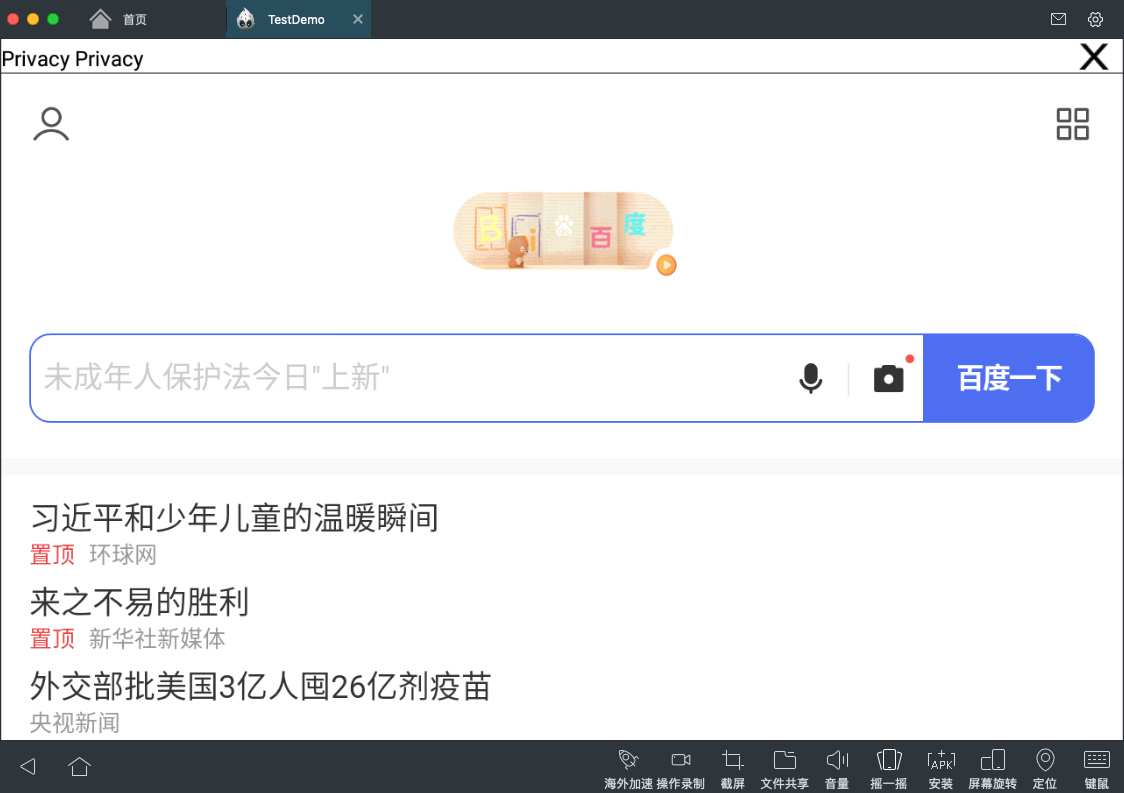Tap the Android home button

79,766
